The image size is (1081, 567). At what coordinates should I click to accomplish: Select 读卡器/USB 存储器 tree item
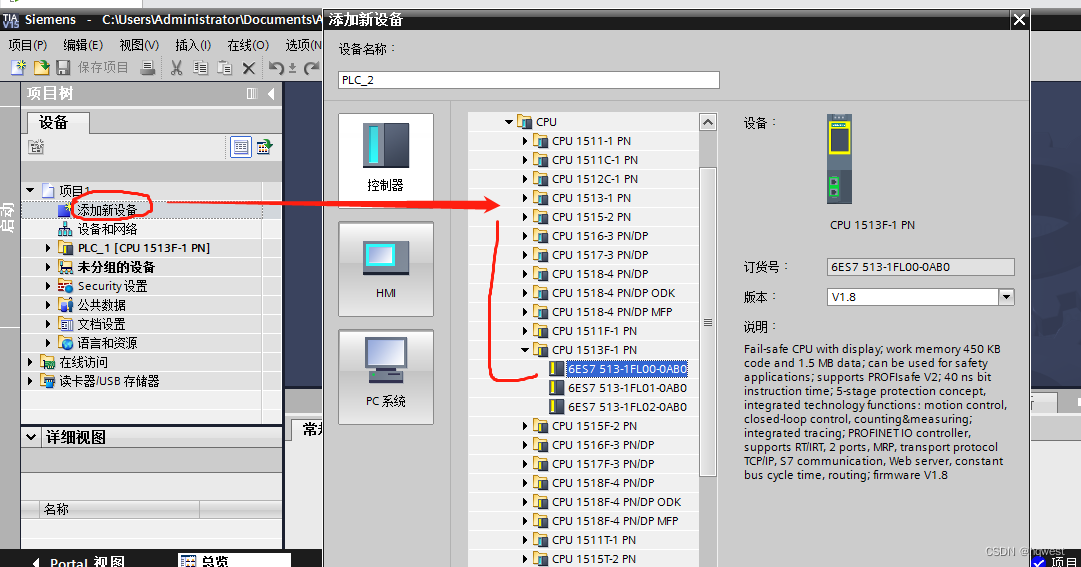point(109,381)
